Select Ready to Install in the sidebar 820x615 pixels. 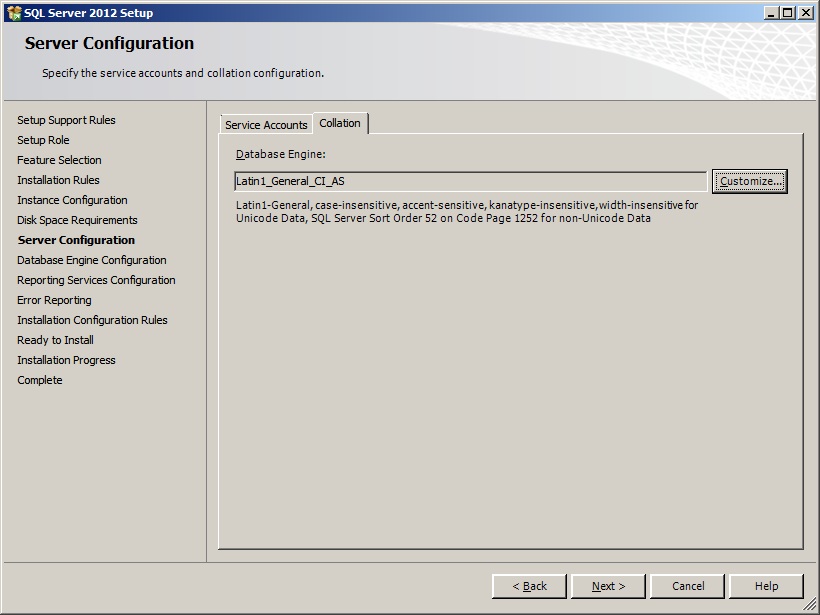tap(55, 340)
